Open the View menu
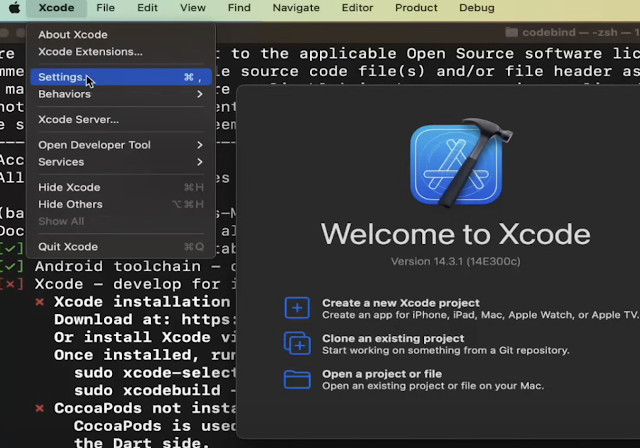This screenshot has height=448, width=640. click(x=193, y=8)
